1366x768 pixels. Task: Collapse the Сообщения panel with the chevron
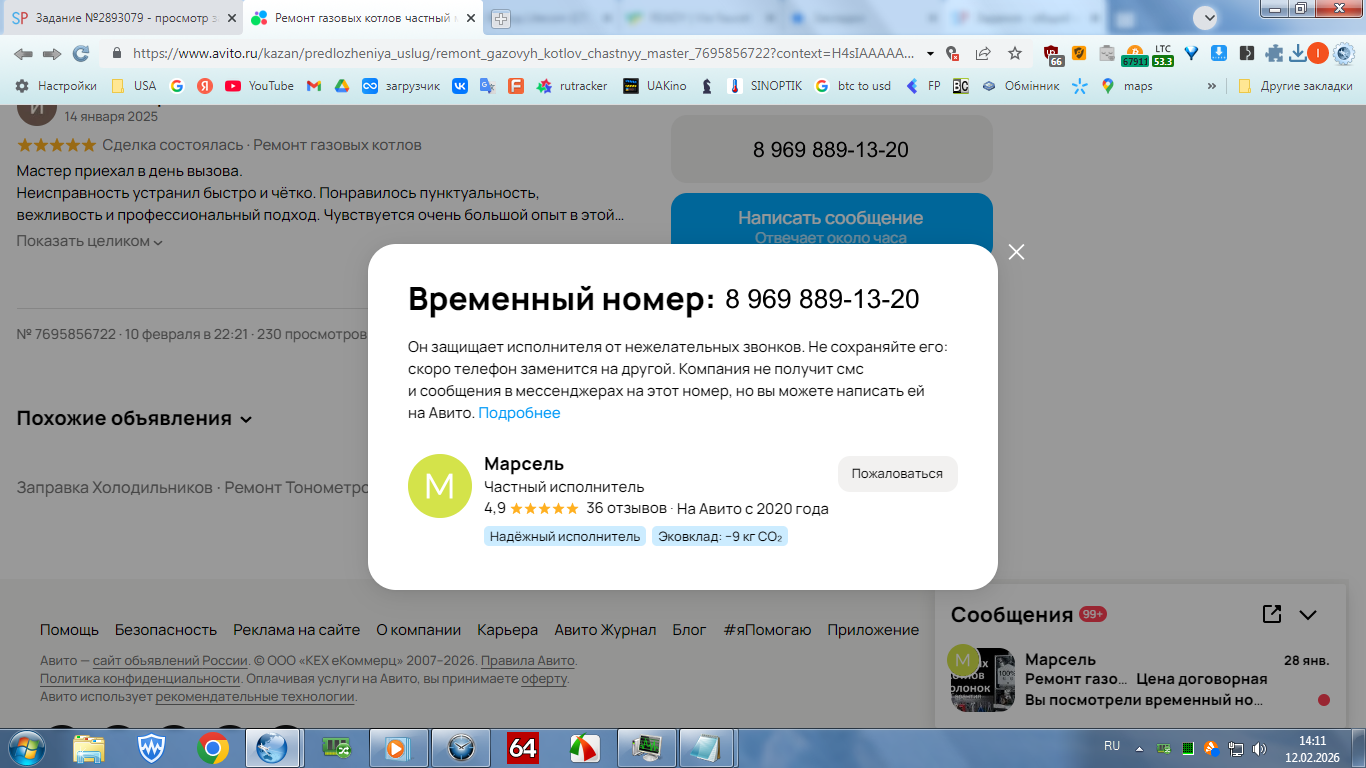[x=1308, y=614]
